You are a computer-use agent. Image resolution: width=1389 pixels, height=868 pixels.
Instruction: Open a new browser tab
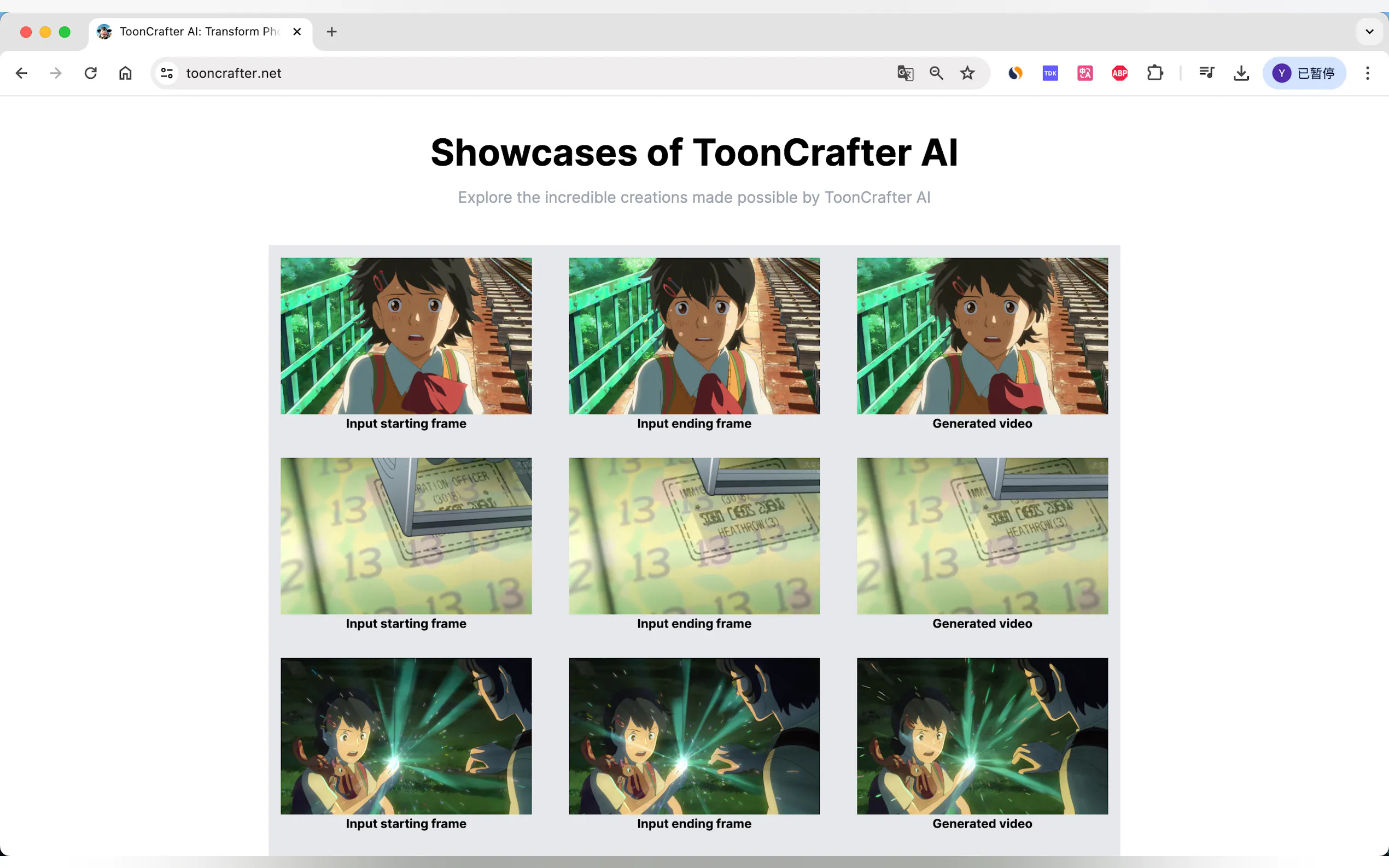tap(331, 32)
